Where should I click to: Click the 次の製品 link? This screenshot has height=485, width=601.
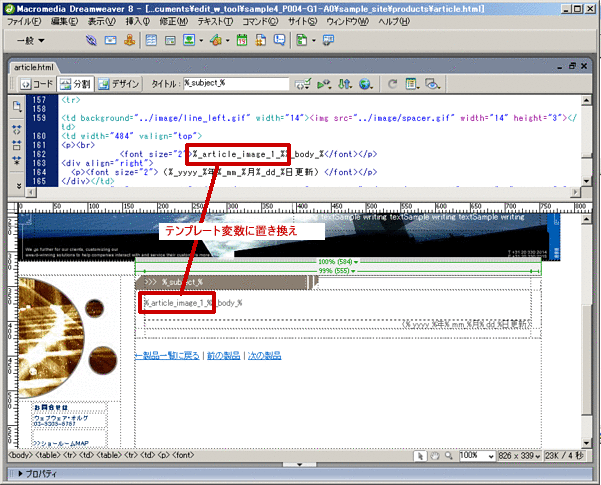[264, 356]
